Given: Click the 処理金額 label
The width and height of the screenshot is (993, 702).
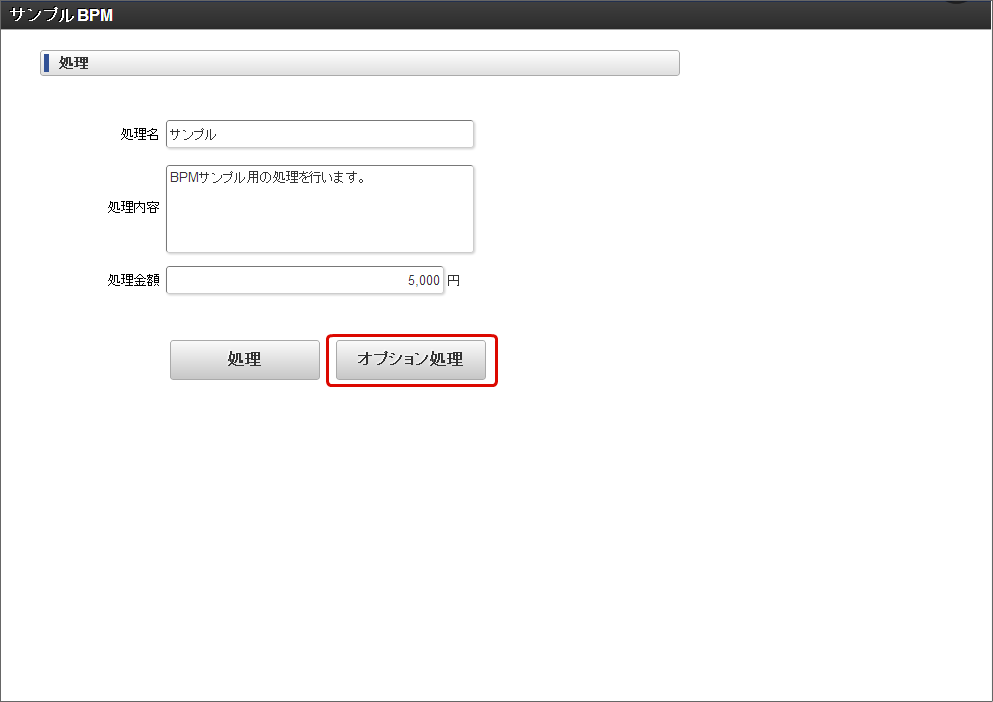Looking at the screenshot, I should pyautogui.click(x=133, y=280).
